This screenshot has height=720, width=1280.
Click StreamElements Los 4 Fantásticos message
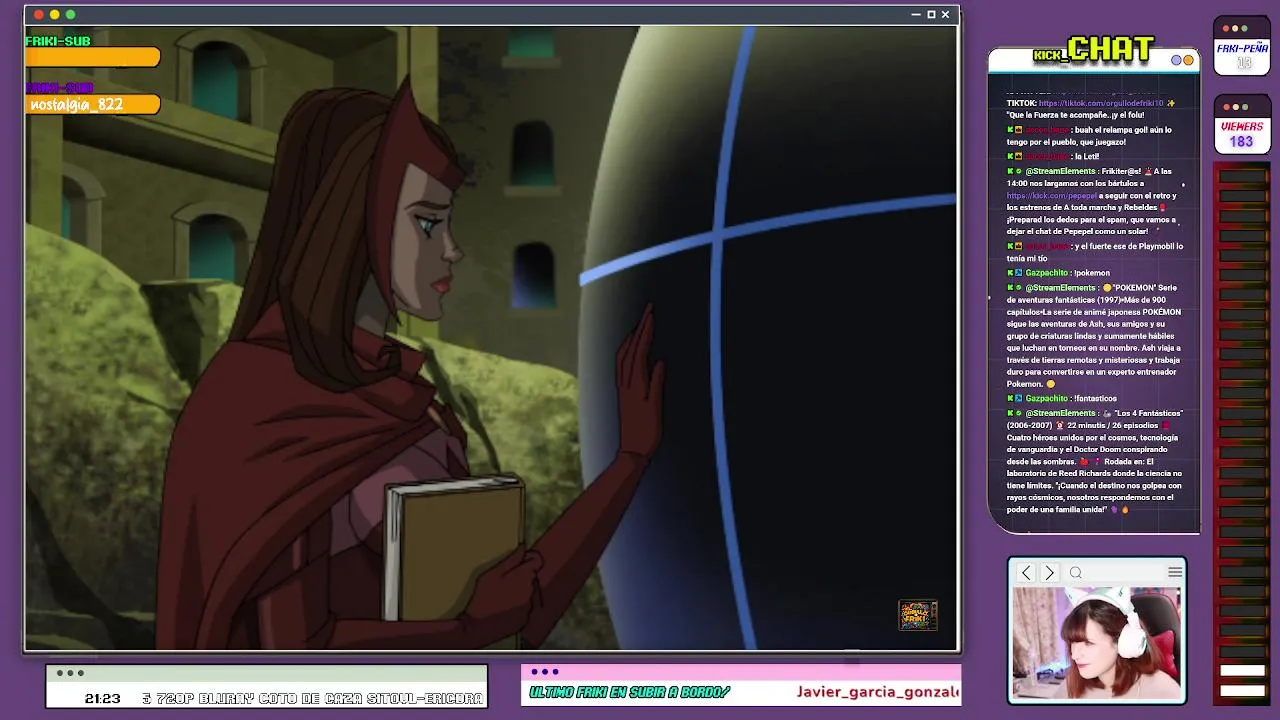pyautogui.click(x=1095, y=461)
